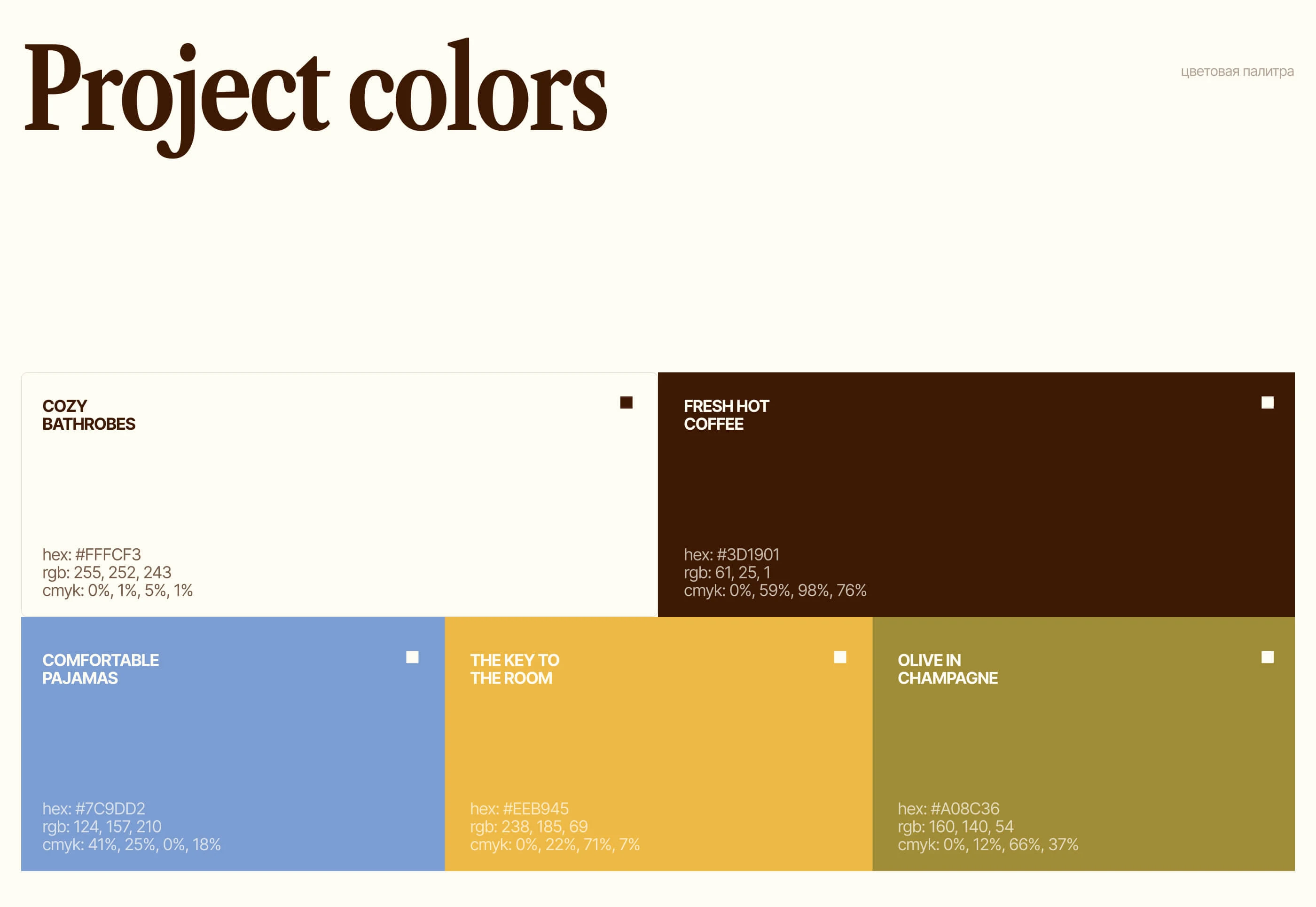Click the OLIVE IN CHAMPAGNE title text
This screenshot has height=907, width=1316.
pyautogui.click(x=947, y=669)
